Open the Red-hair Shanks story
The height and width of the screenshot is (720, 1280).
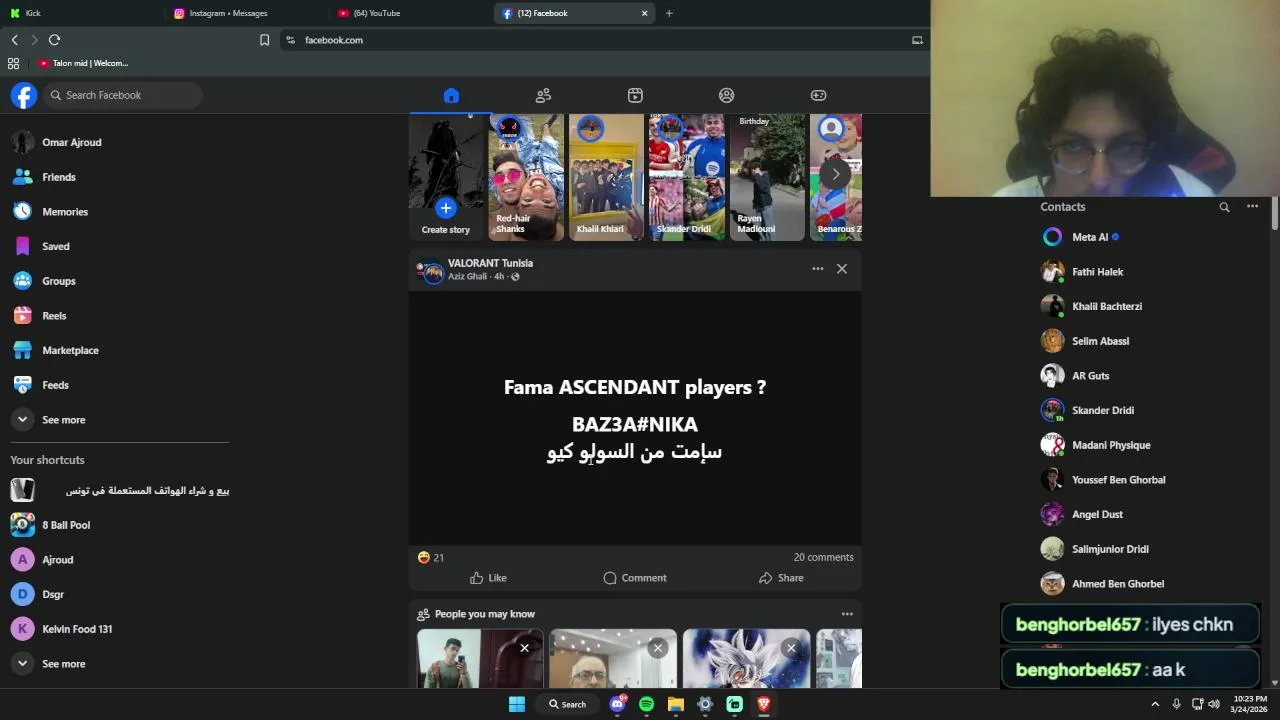(526, 177)
